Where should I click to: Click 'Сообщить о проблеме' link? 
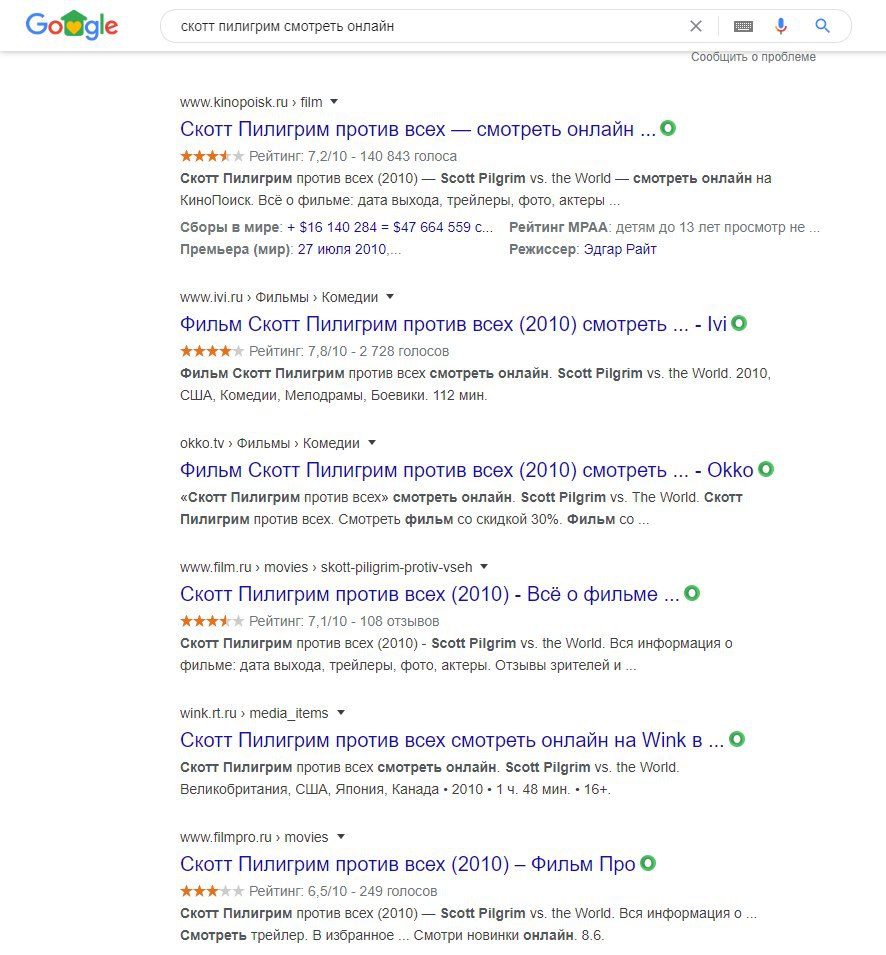[753, 57]
